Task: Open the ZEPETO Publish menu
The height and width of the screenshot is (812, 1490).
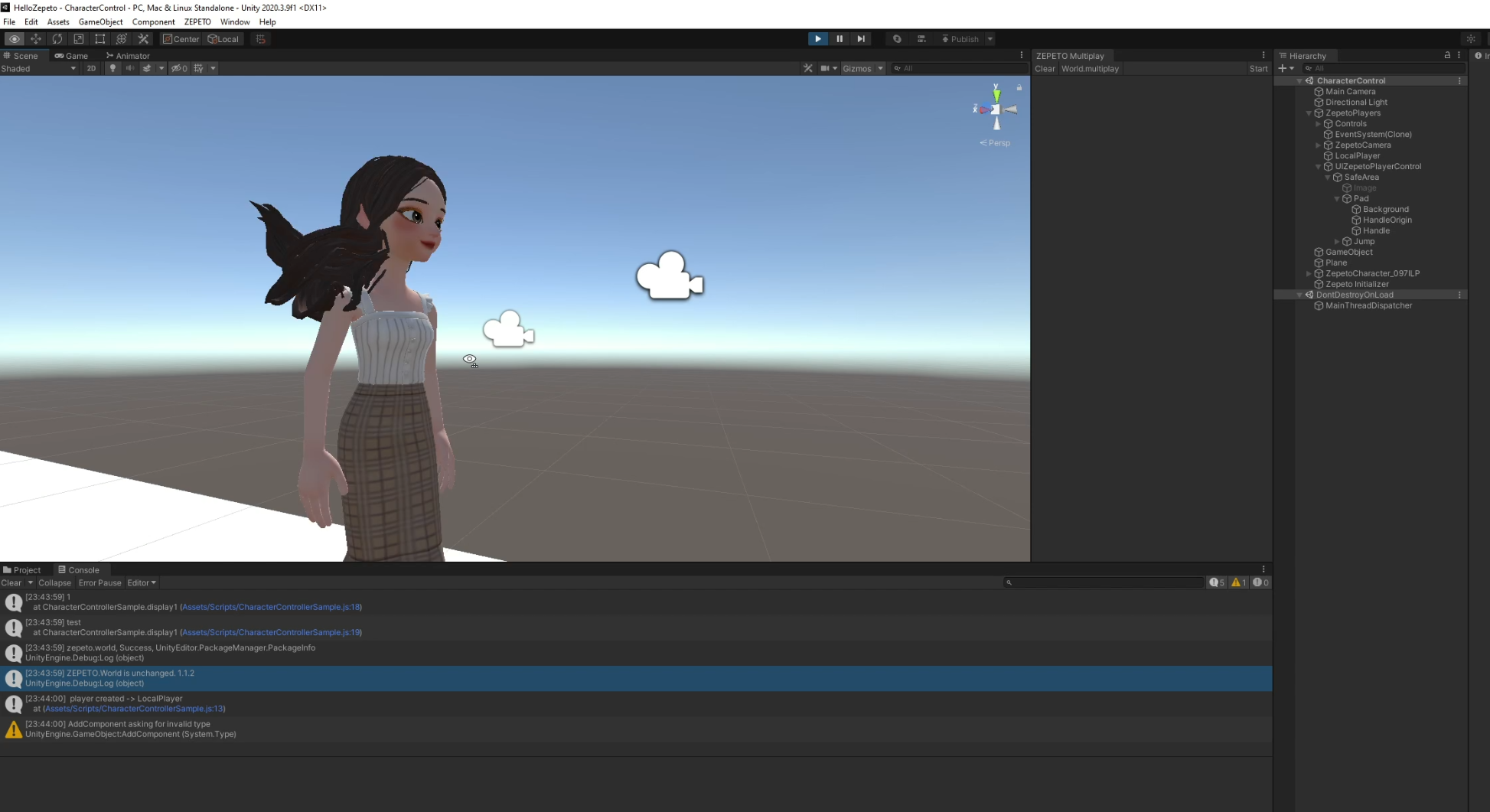Action: tap(963, 38)
